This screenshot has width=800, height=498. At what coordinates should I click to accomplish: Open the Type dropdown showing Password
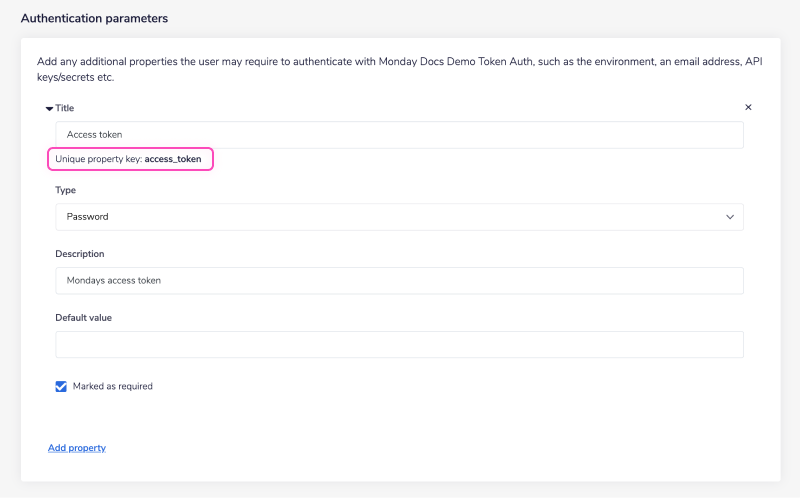[x=399, y=217]
